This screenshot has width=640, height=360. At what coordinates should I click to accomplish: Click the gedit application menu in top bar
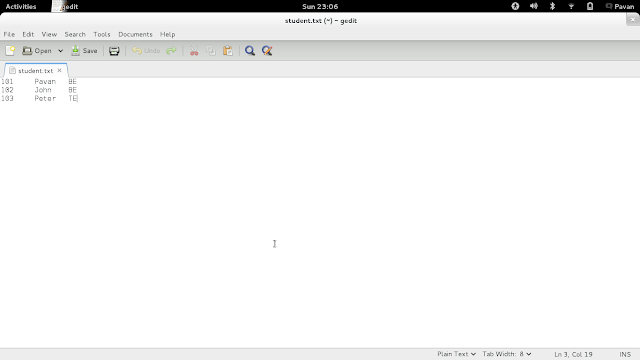tap(65, 6)
